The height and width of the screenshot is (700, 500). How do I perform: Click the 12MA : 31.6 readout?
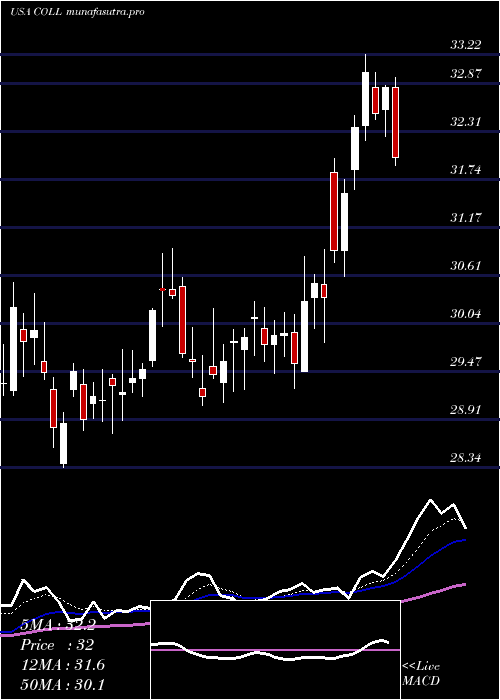point(63,665)
